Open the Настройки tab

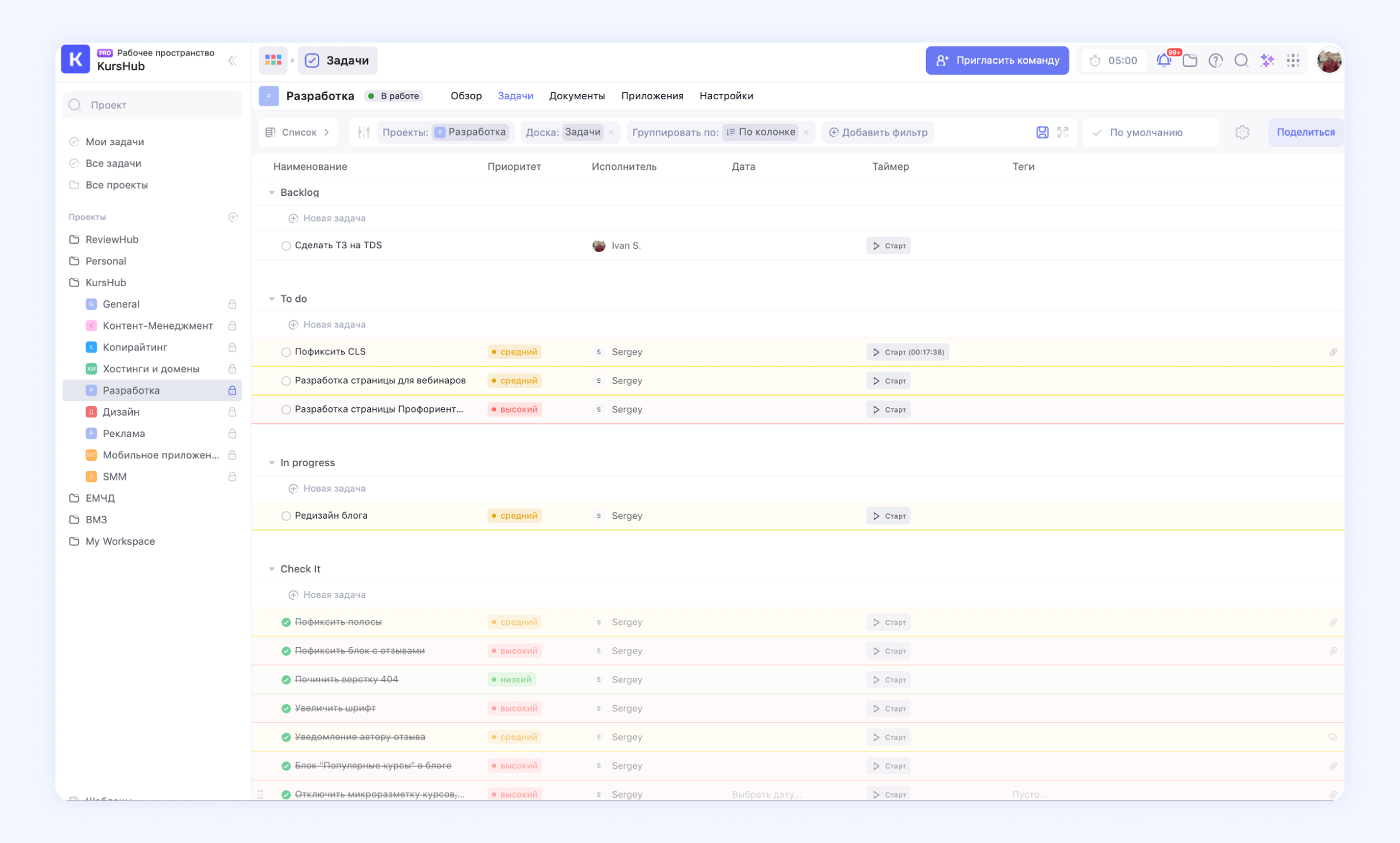click(726, 96)
